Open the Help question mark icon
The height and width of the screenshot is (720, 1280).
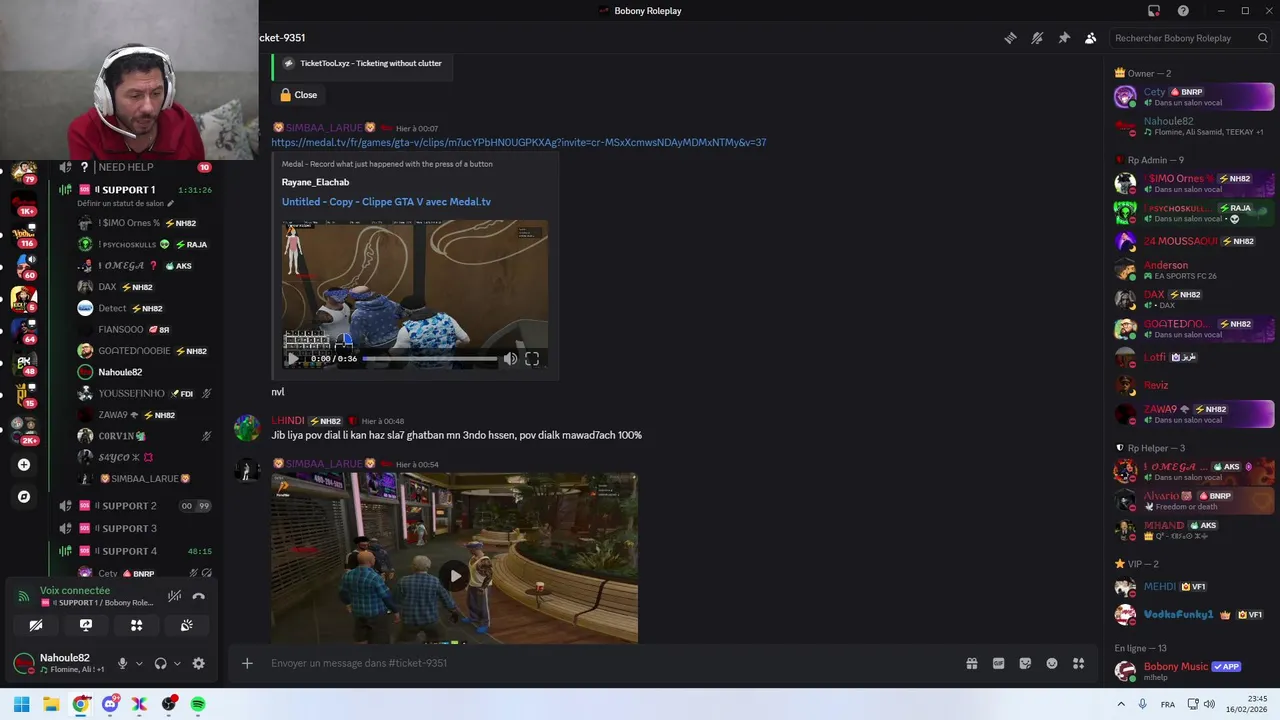[1183, 11]
